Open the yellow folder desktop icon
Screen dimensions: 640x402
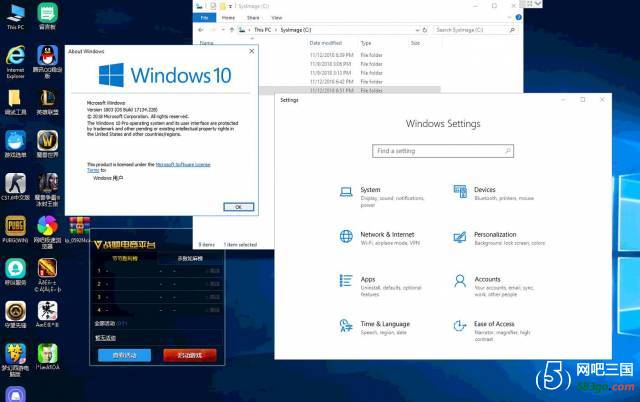coord(16,102)
